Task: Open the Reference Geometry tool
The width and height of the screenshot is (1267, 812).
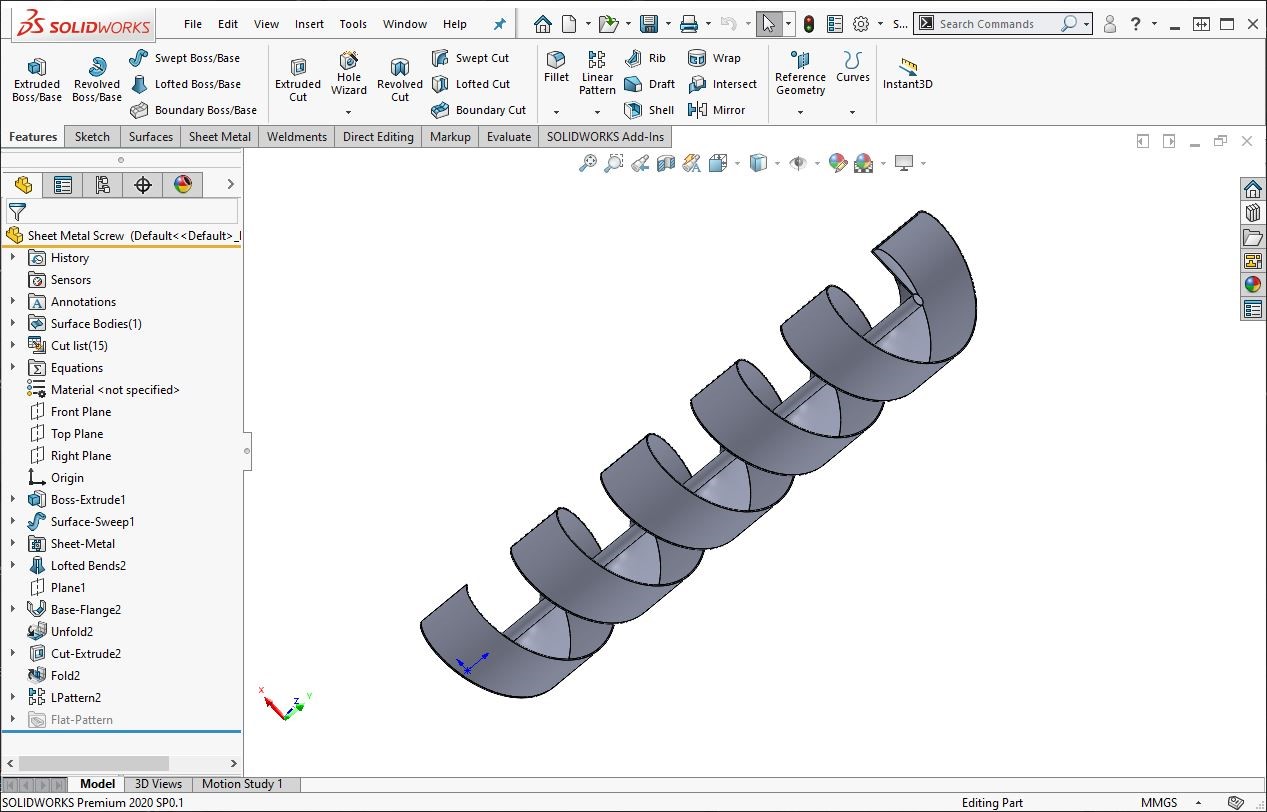Action: [800, 72]
